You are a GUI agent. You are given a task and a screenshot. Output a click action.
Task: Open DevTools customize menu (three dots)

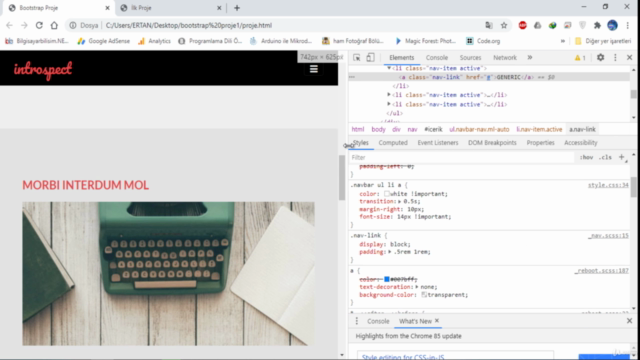[615, 58]
